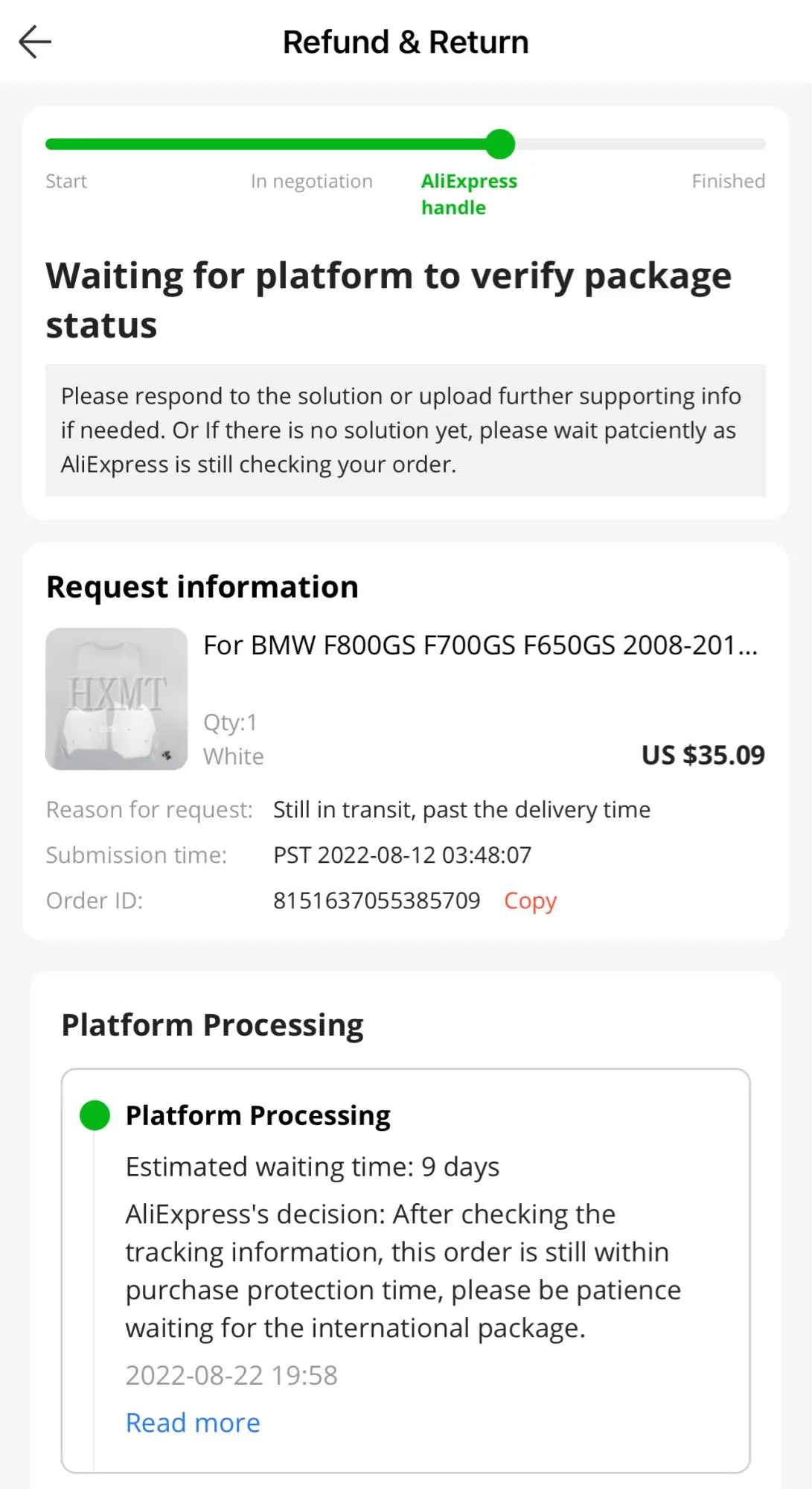Tap the back arrow icon

click(35, 42)
